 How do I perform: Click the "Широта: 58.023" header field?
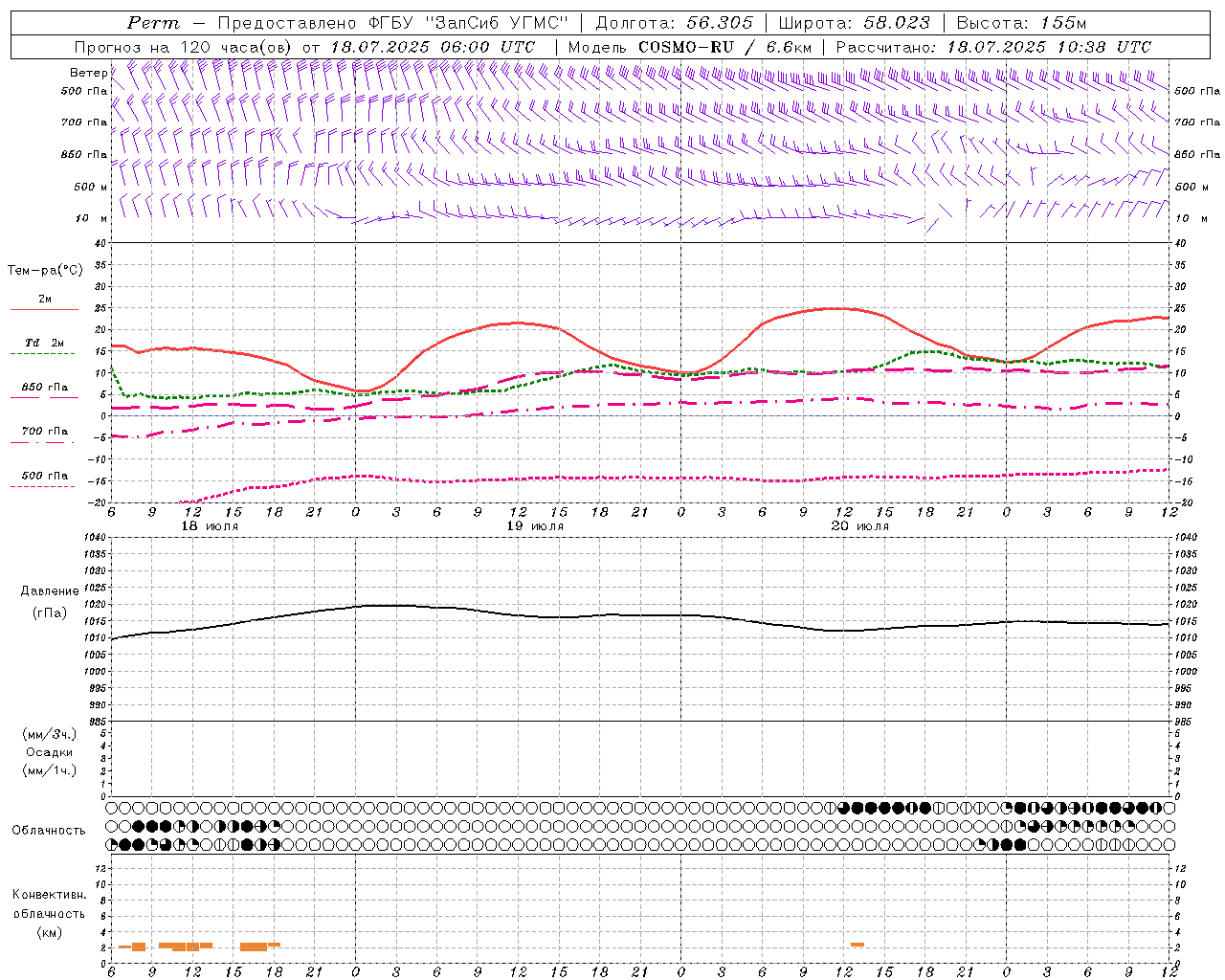[855, 23]
